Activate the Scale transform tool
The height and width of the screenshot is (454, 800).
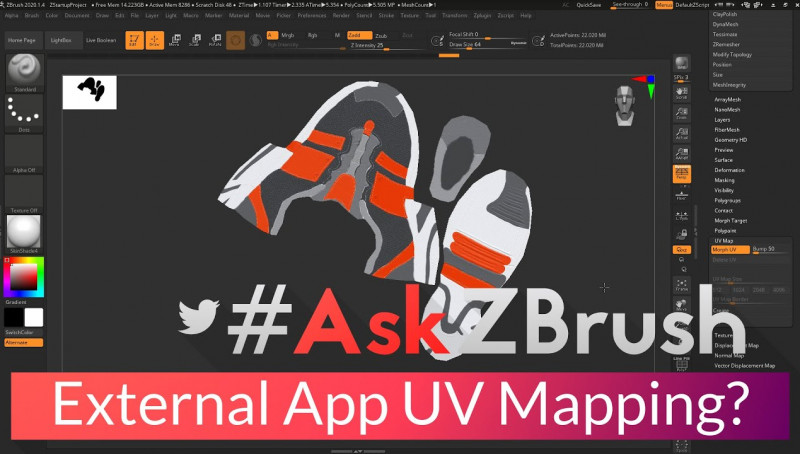coord(194,40)
